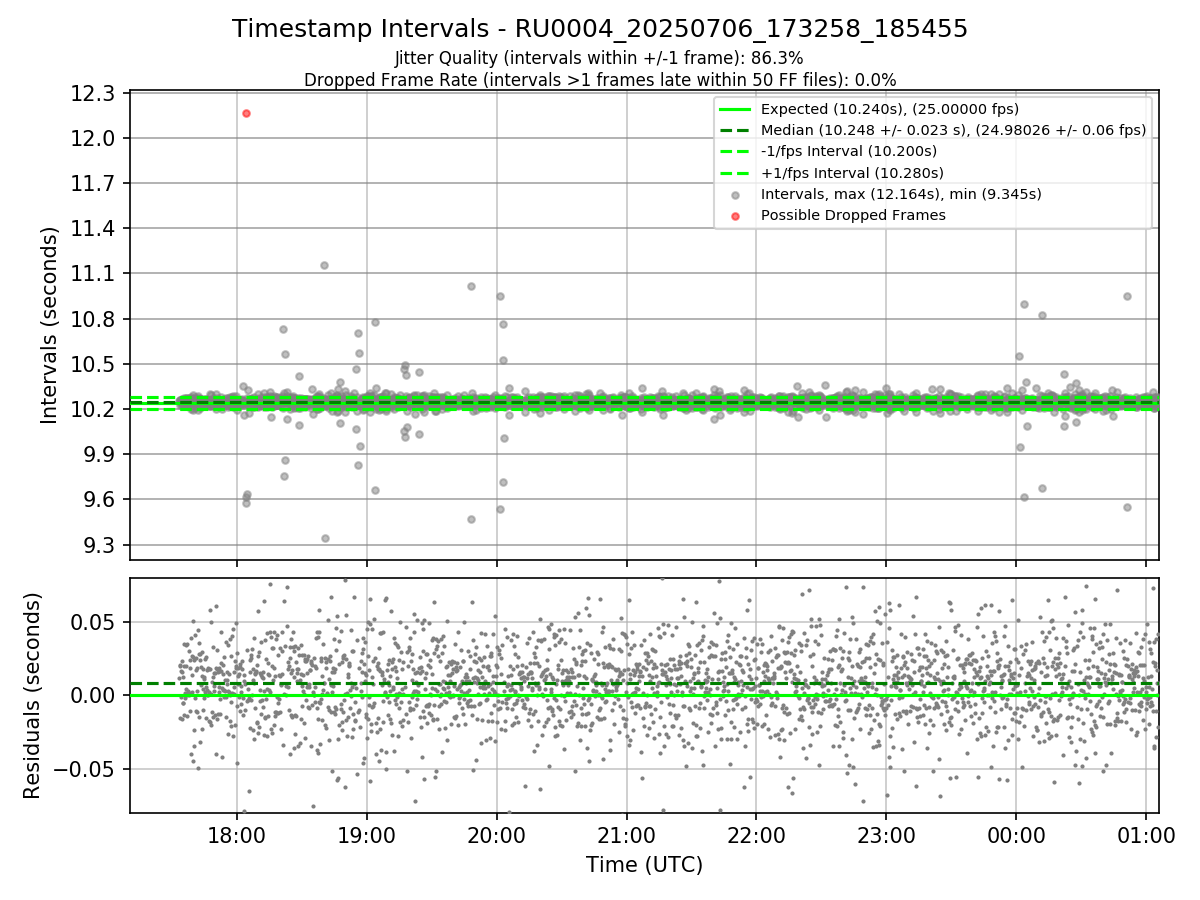Click the 'Intervals (seconds)' y-axis label
The height and width of the screenshot is (900, 1200).
[x=50, y=325]
